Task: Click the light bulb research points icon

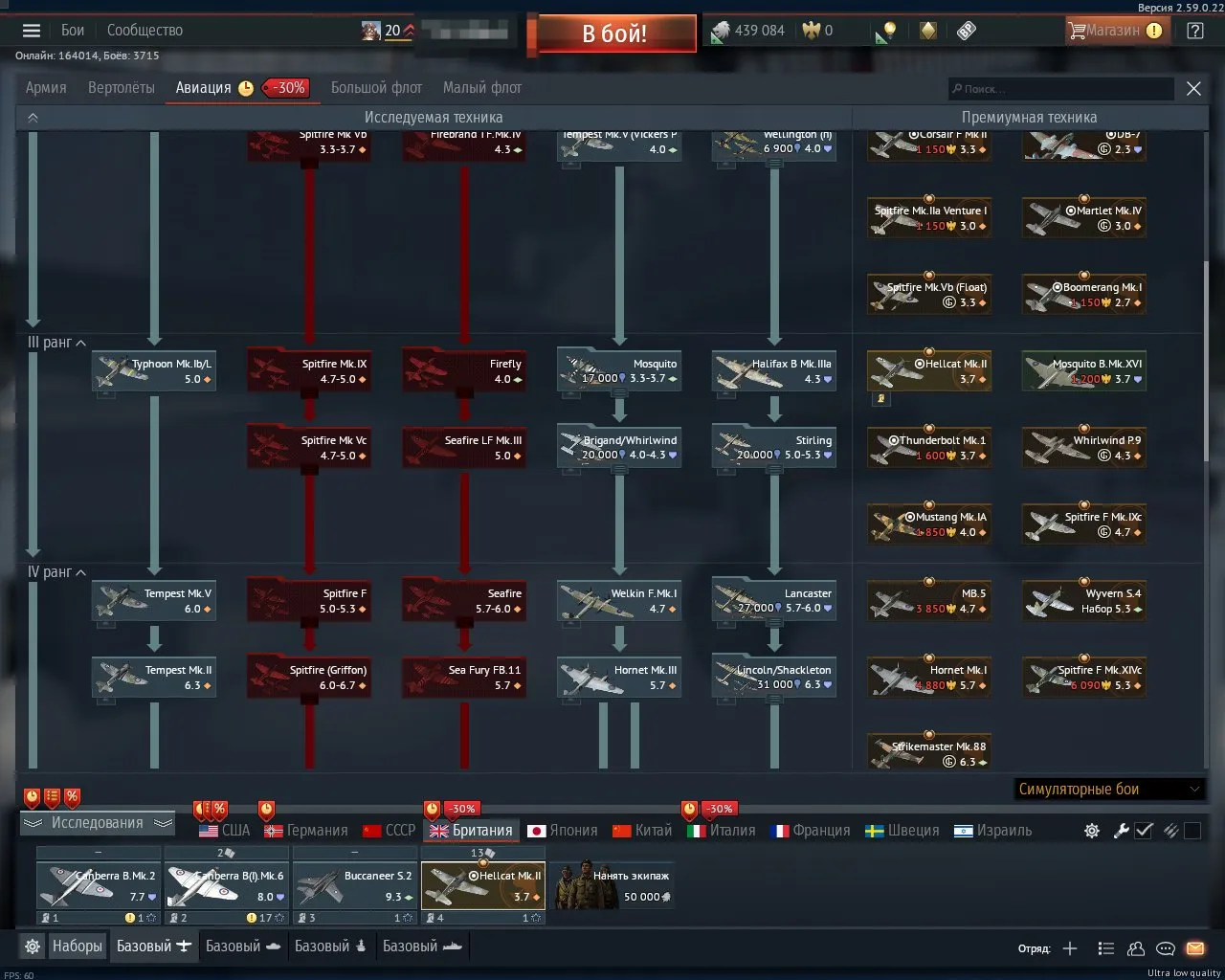Action: (886, 32)
